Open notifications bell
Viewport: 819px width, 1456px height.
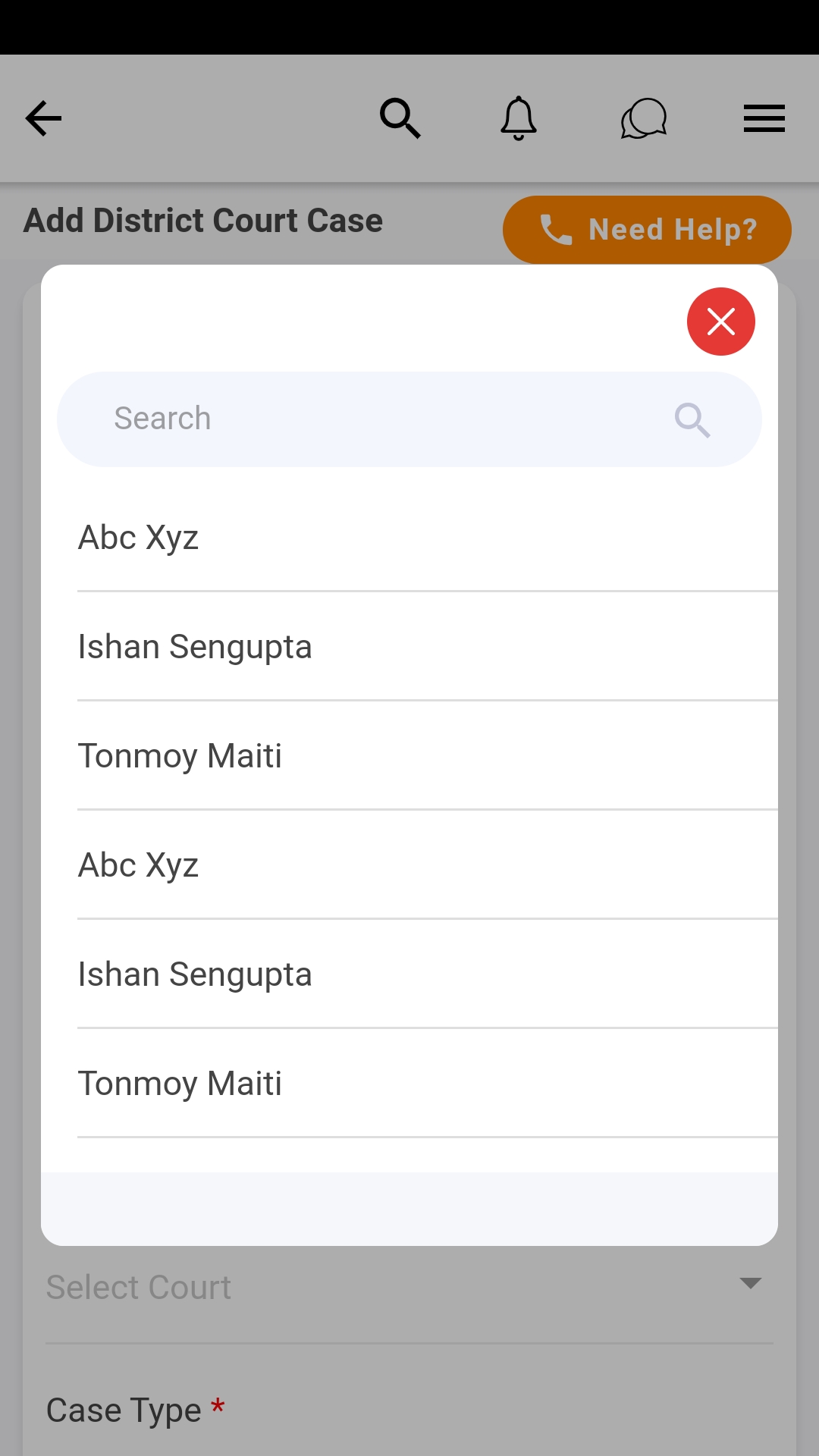(x=519, y=118)
